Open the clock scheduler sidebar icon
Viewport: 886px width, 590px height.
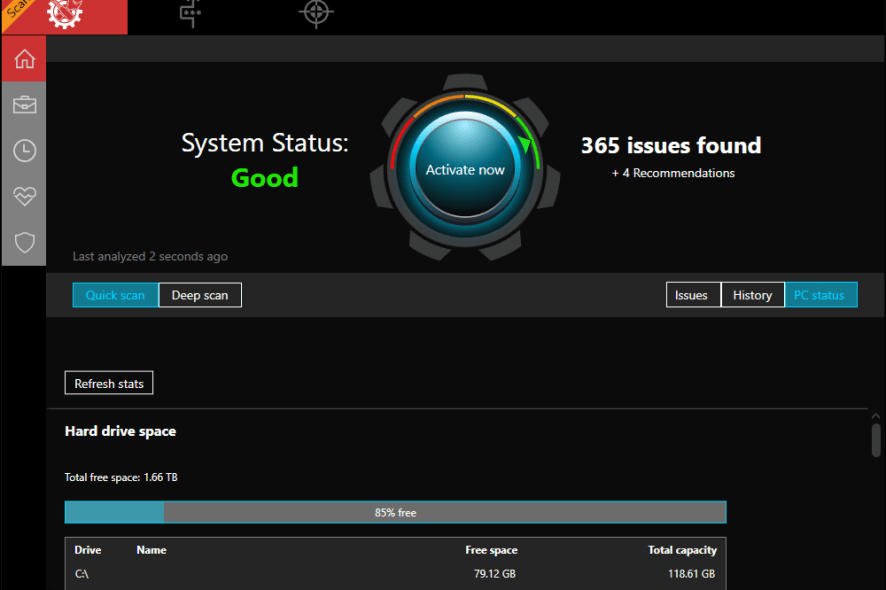point(24,151)
